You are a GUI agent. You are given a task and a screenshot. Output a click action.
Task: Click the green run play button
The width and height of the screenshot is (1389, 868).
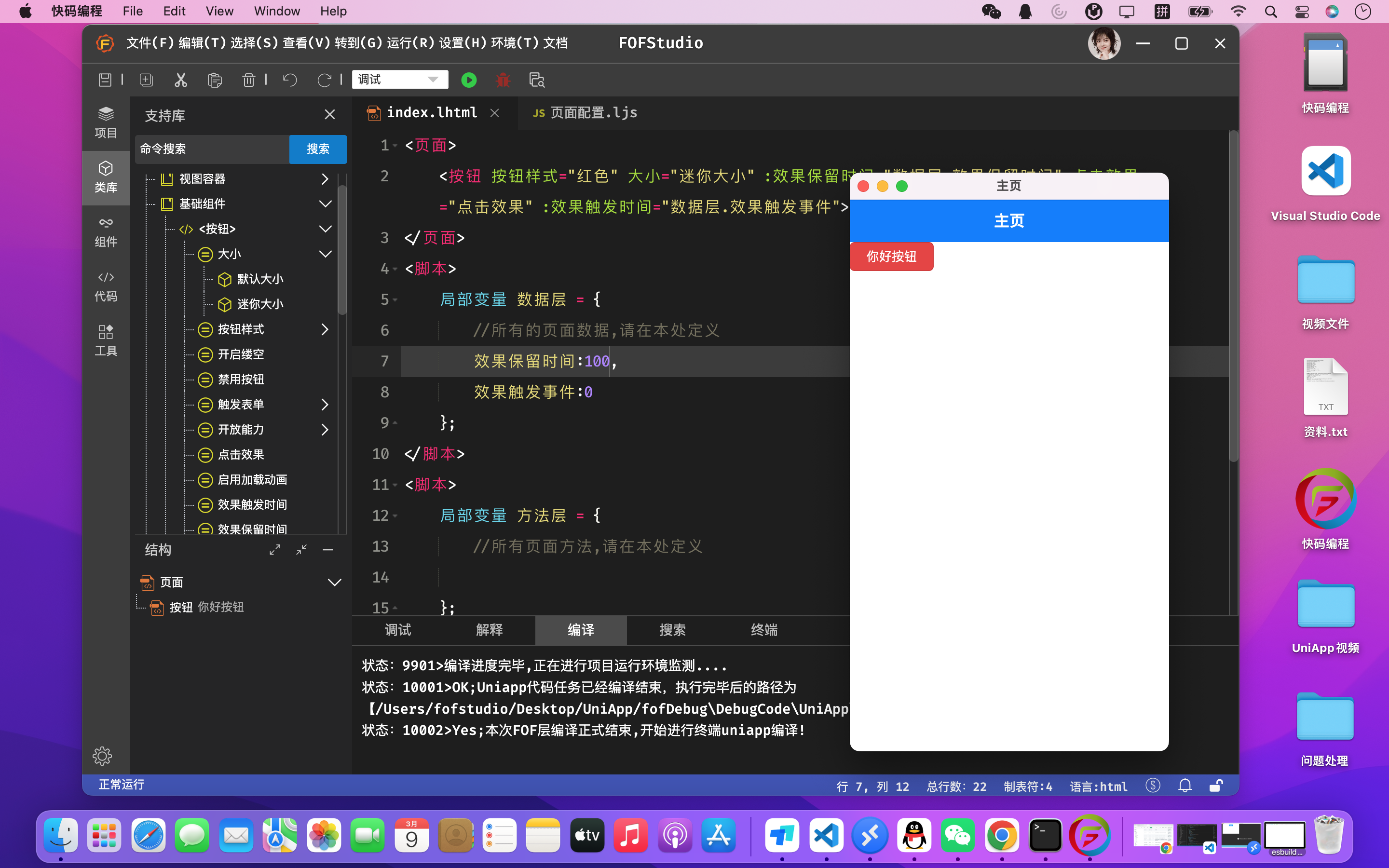pyautogui.click(x=469, y=80)
